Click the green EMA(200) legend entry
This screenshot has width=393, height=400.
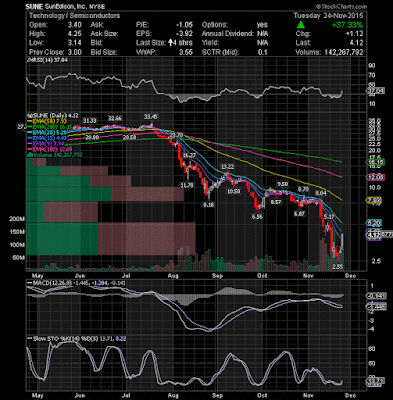pos(50,127)
